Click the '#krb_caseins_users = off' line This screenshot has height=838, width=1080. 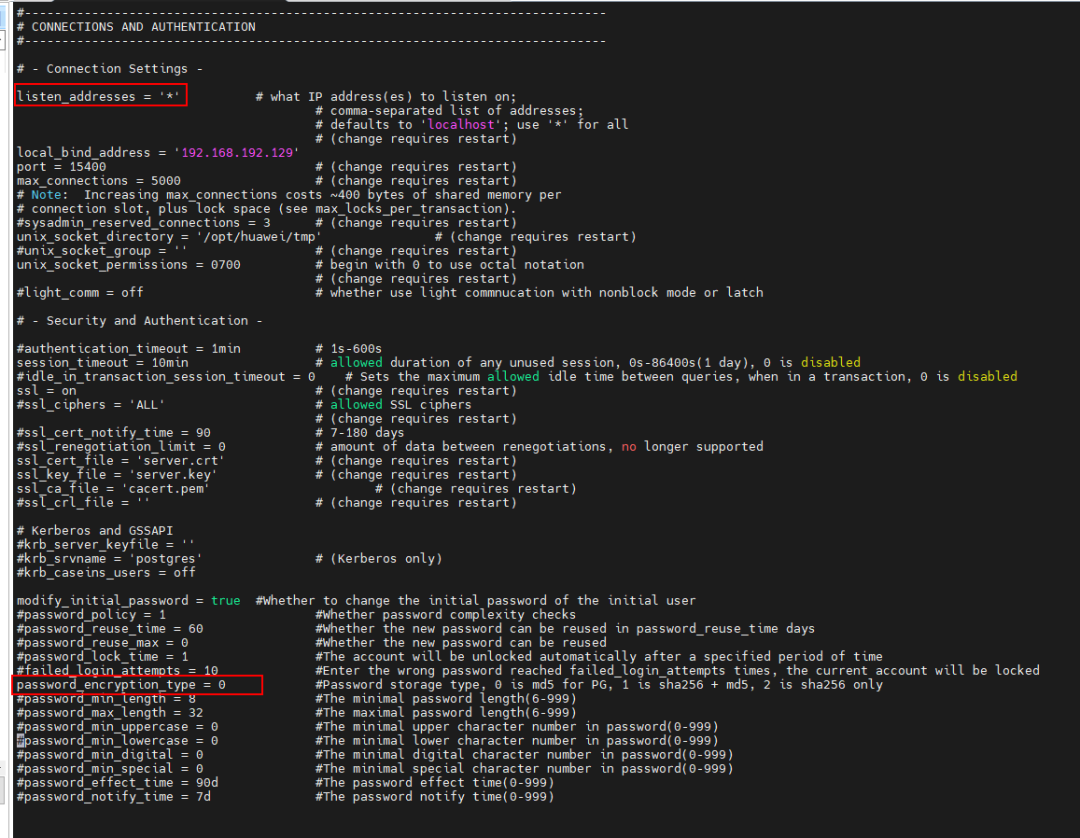point(105,573)
